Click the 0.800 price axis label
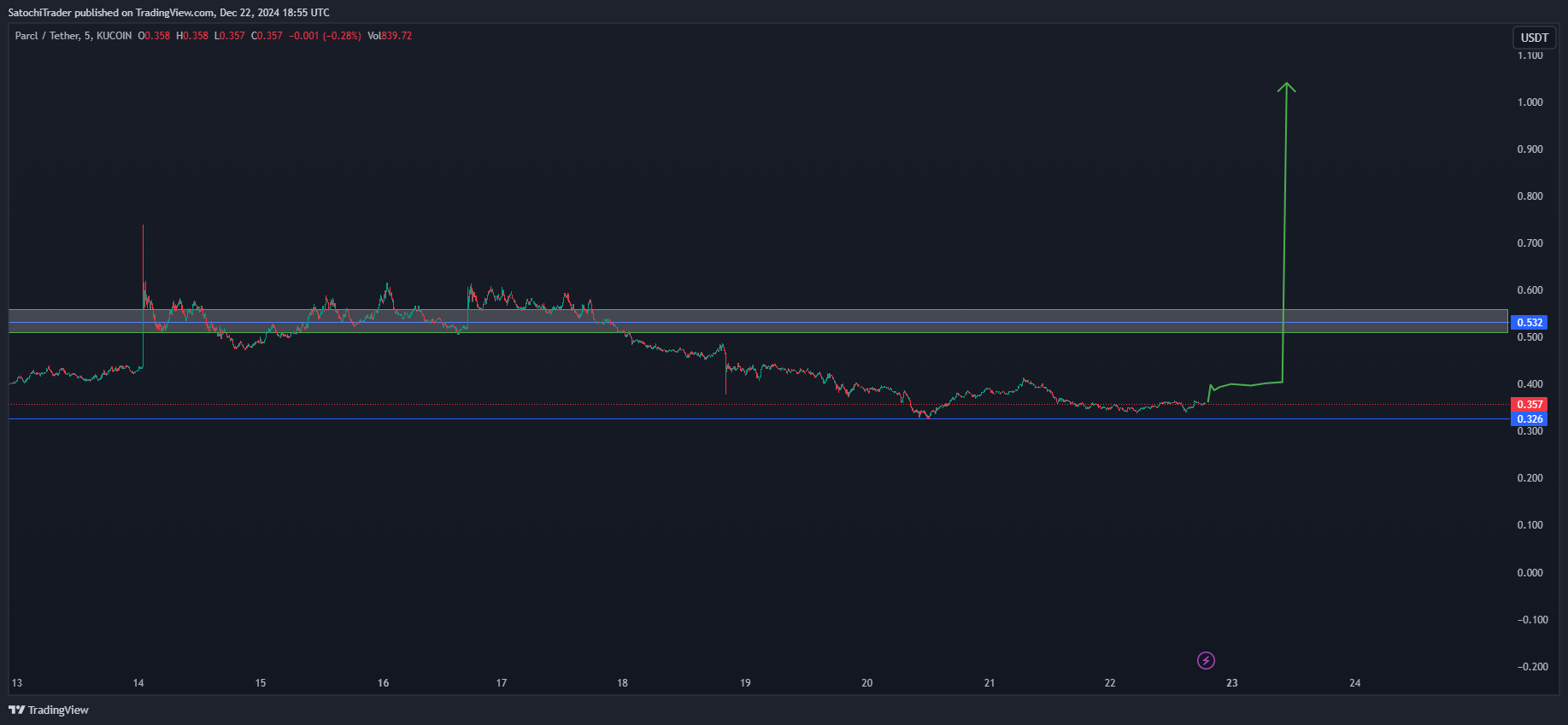The image size is (1568, 725). click(x=1530, y=196)
